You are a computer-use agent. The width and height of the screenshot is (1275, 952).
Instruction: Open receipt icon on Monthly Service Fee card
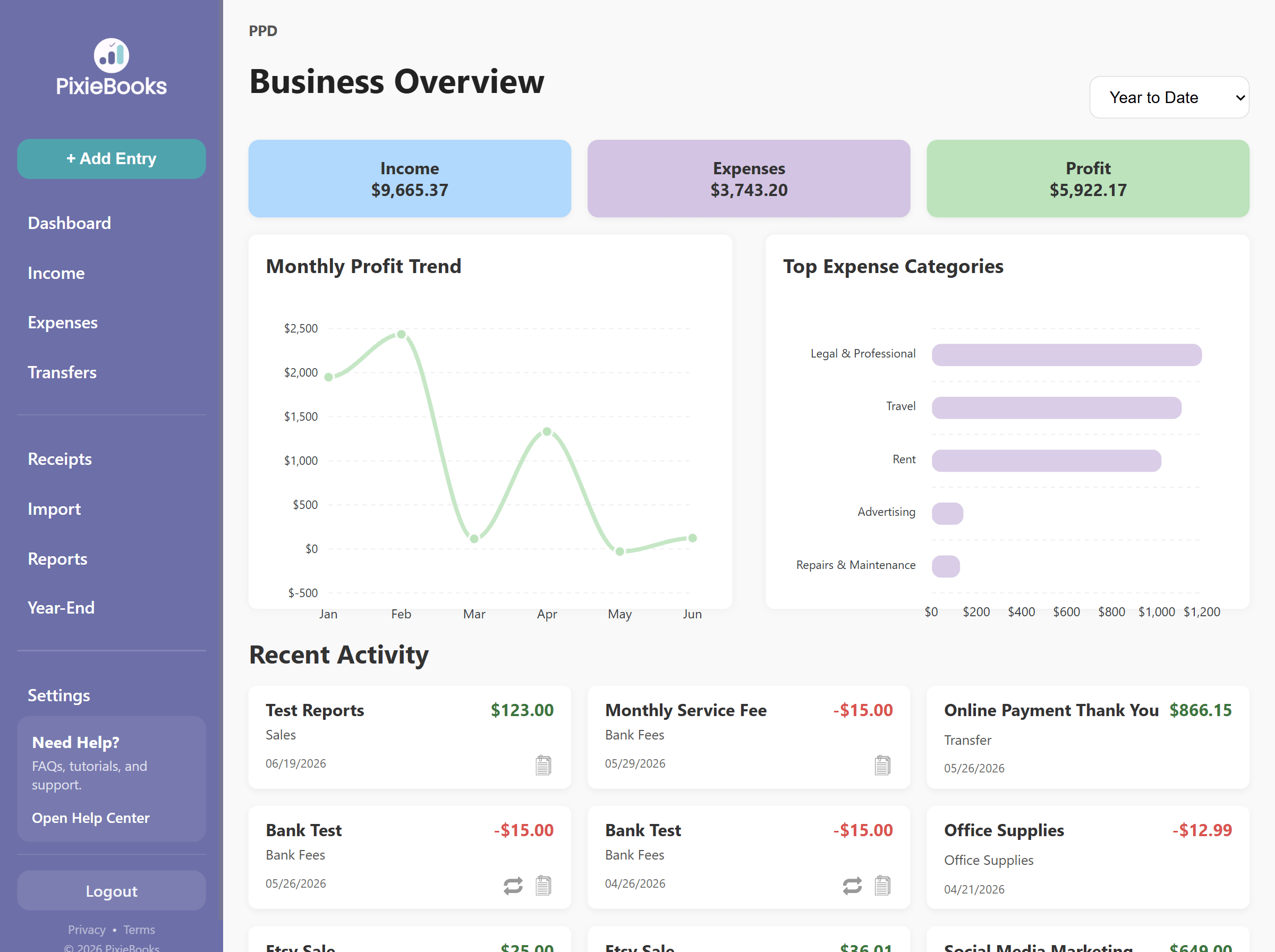coord(882,766)
